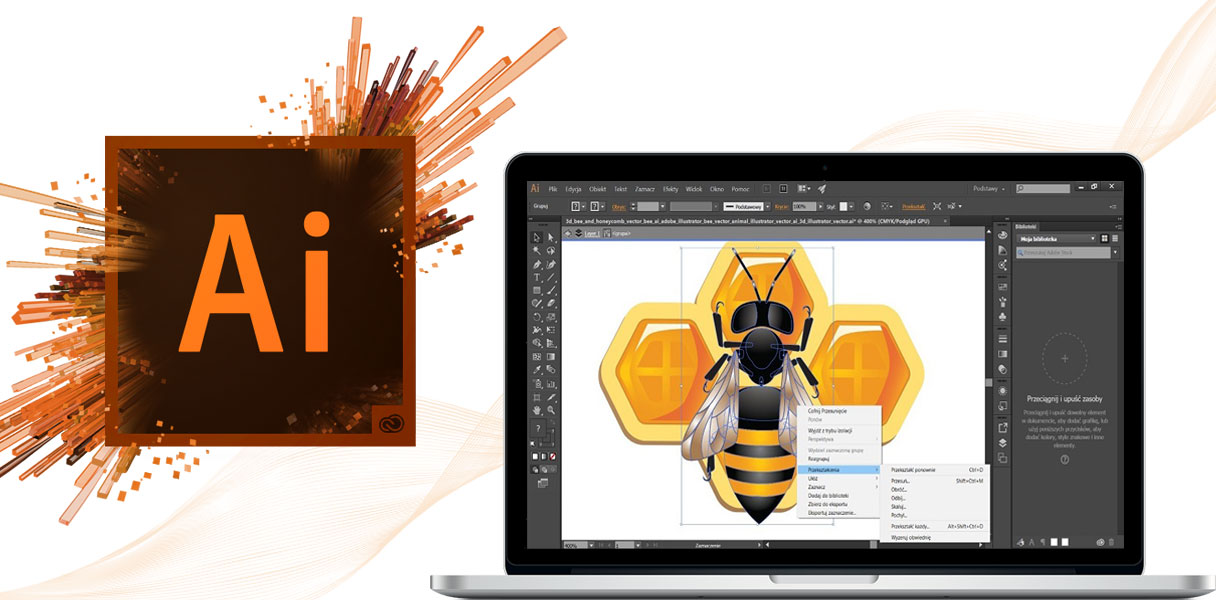Select the Type (T) tool
Image resolution: width=1216 pixels, height=600 pixels.
point(537,277)
